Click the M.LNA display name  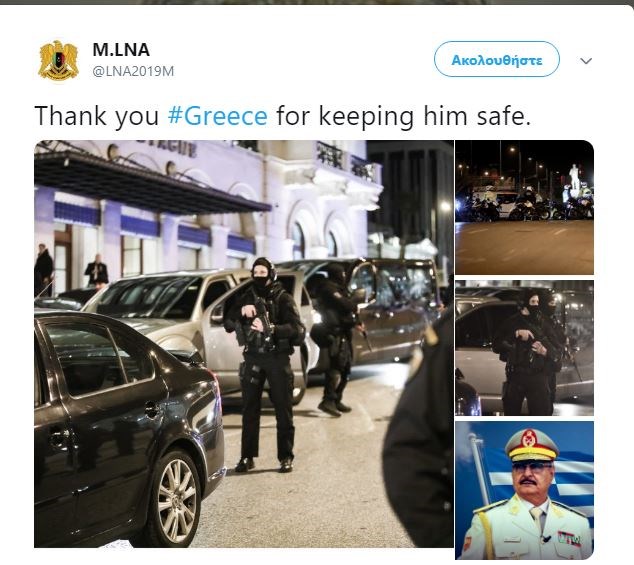(121, 50)
